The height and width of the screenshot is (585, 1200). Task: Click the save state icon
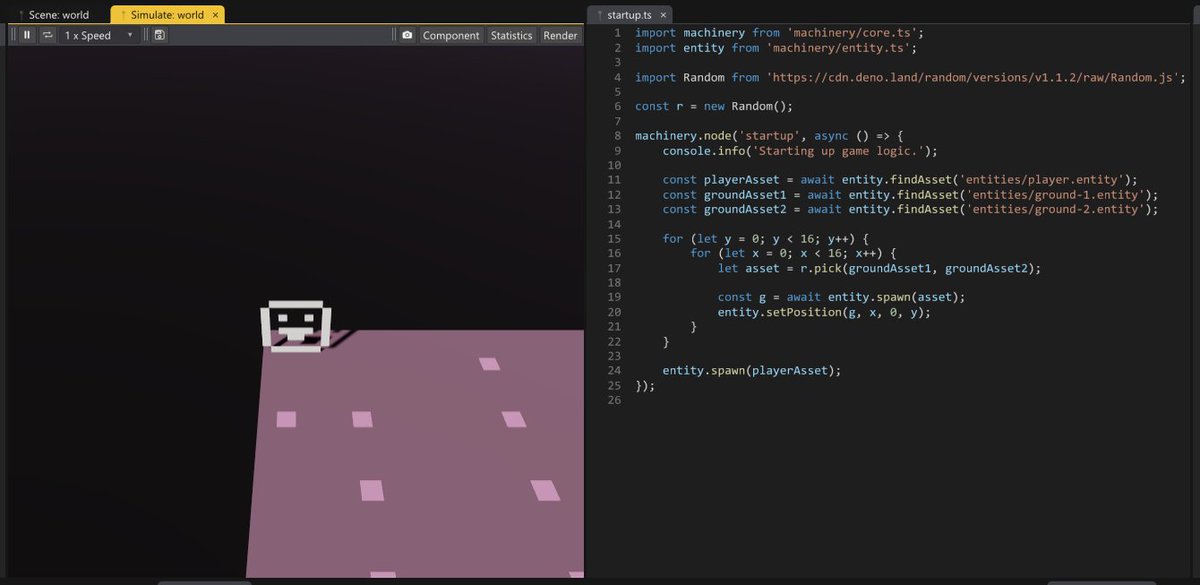pos(159,34)
